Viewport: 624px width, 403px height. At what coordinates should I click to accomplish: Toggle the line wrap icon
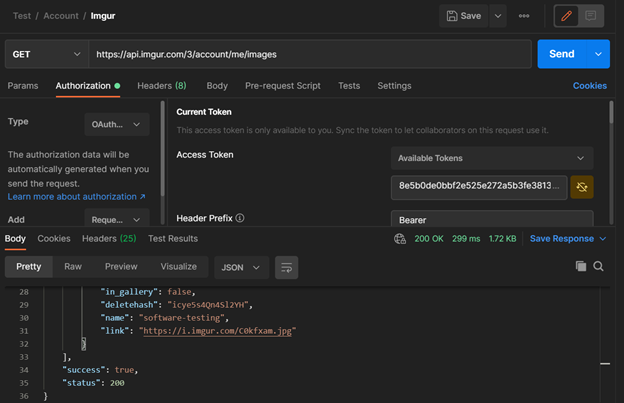pyautogui.click(x=287, y=267)
